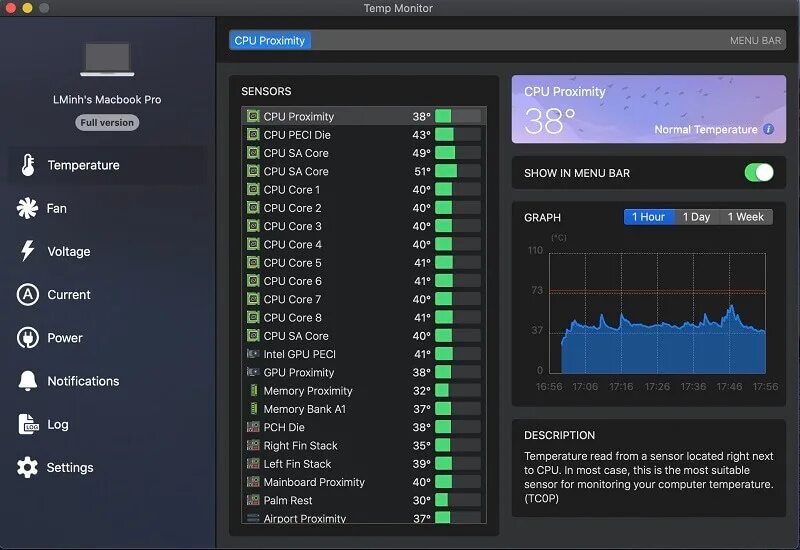Screen dimensions: 800x550
Task: Select the CPU Core 5 sensor row
Action: pyautogui.click(x=364, y=262)
